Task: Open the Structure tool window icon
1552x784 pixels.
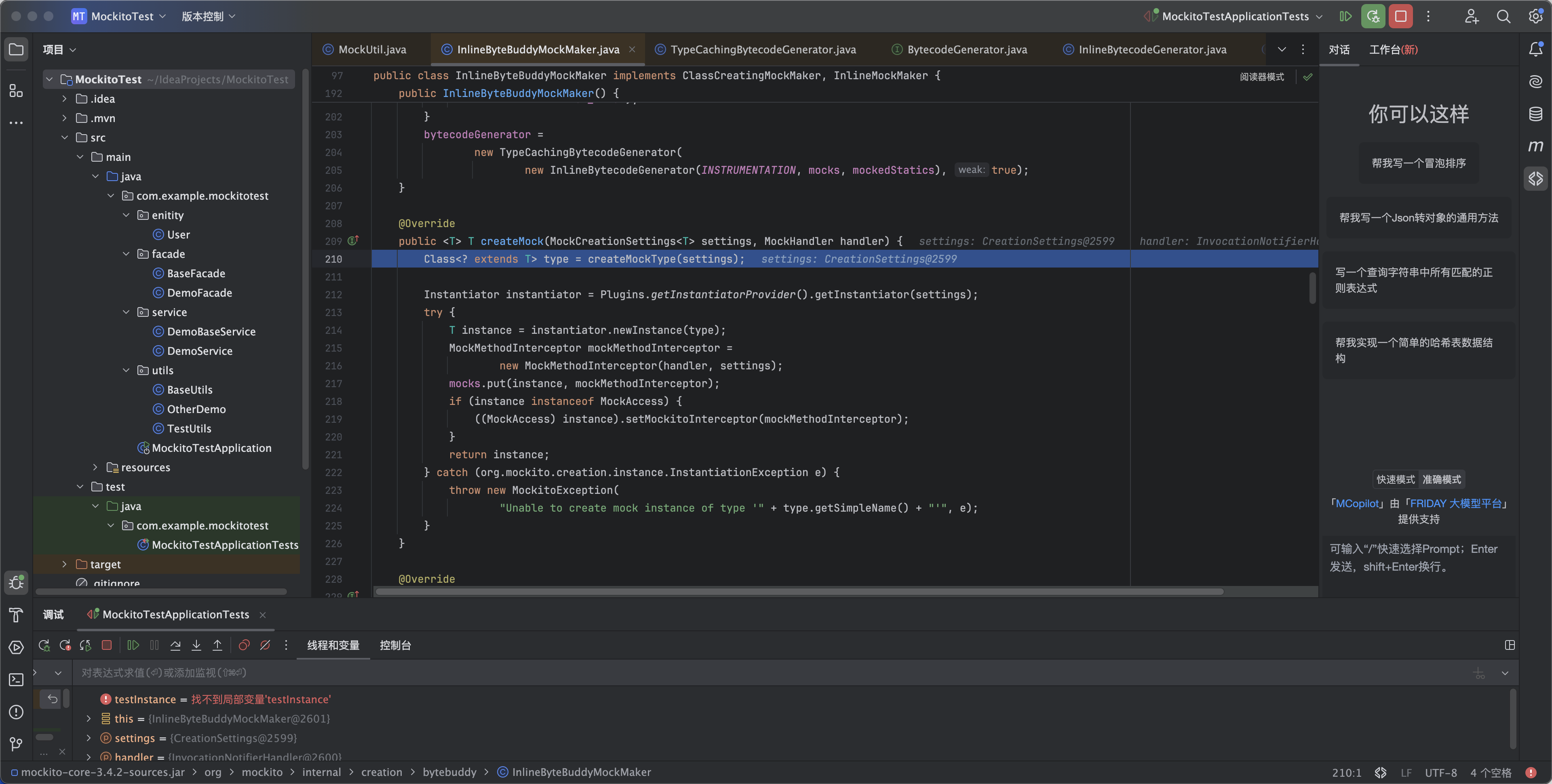Action: (16, 91)
